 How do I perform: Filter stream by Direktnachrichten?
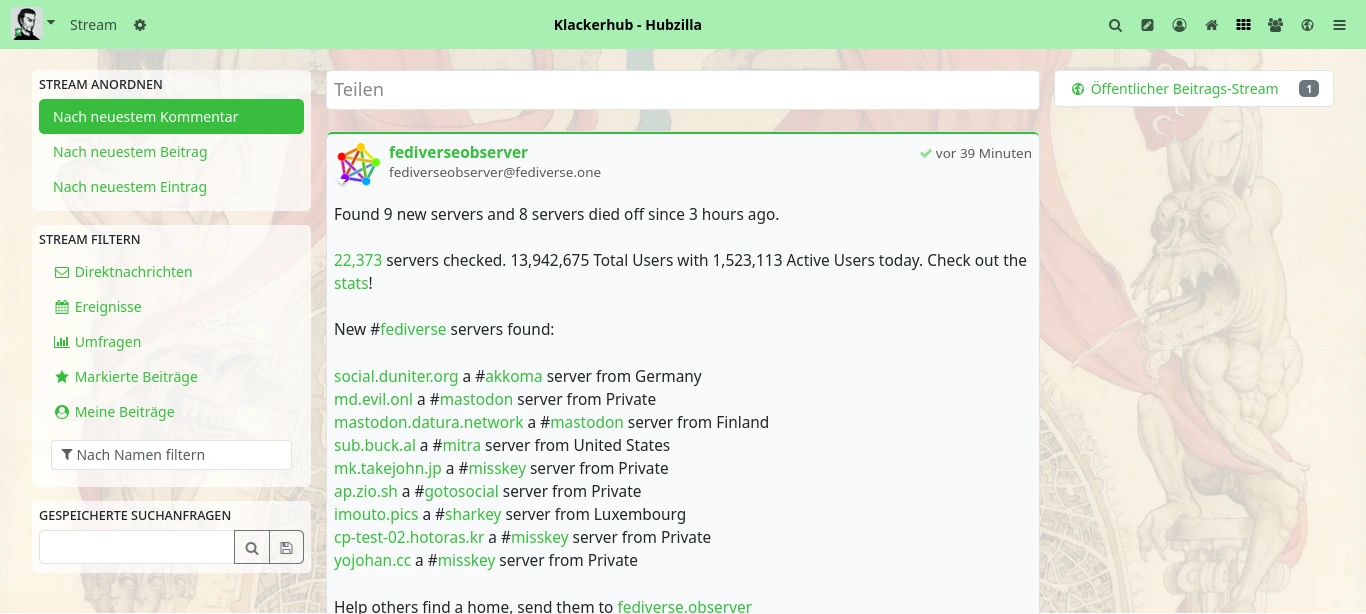[133, 272]
